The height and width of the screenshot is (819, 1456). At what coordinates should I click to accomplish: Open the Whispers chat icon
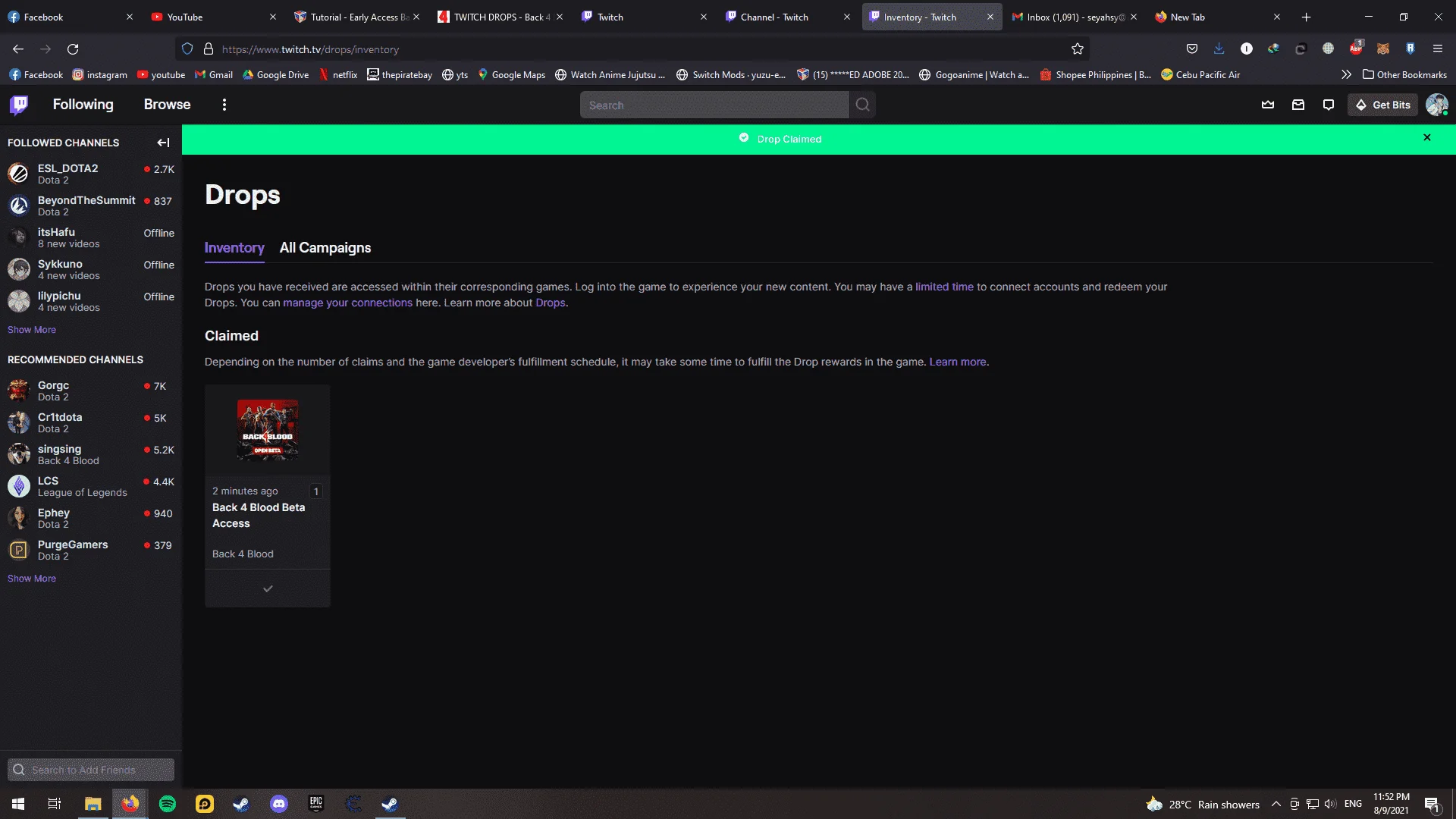tap(1329, 105)
